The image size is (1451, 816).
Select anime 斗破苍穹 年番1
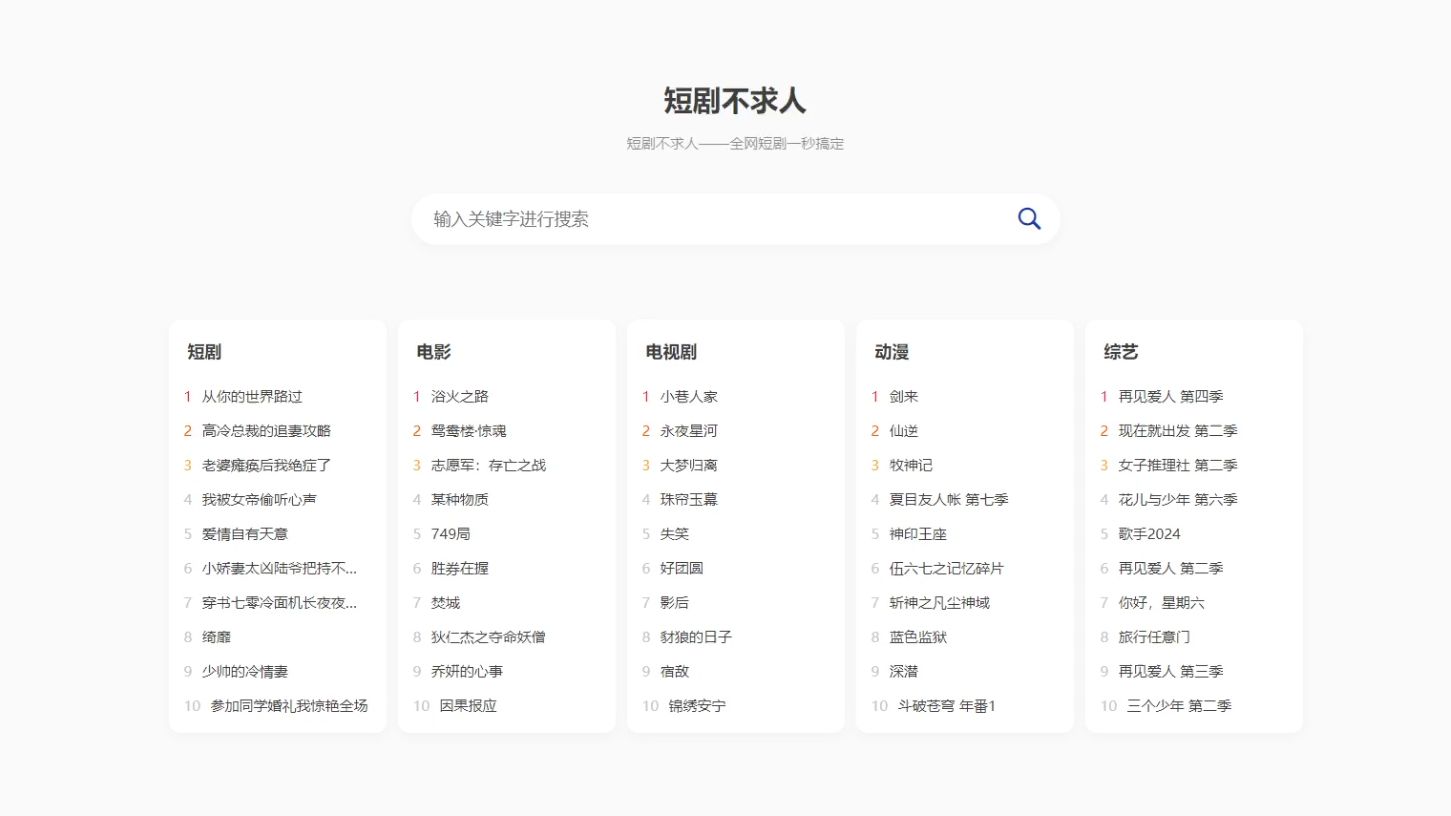[947, 706]
